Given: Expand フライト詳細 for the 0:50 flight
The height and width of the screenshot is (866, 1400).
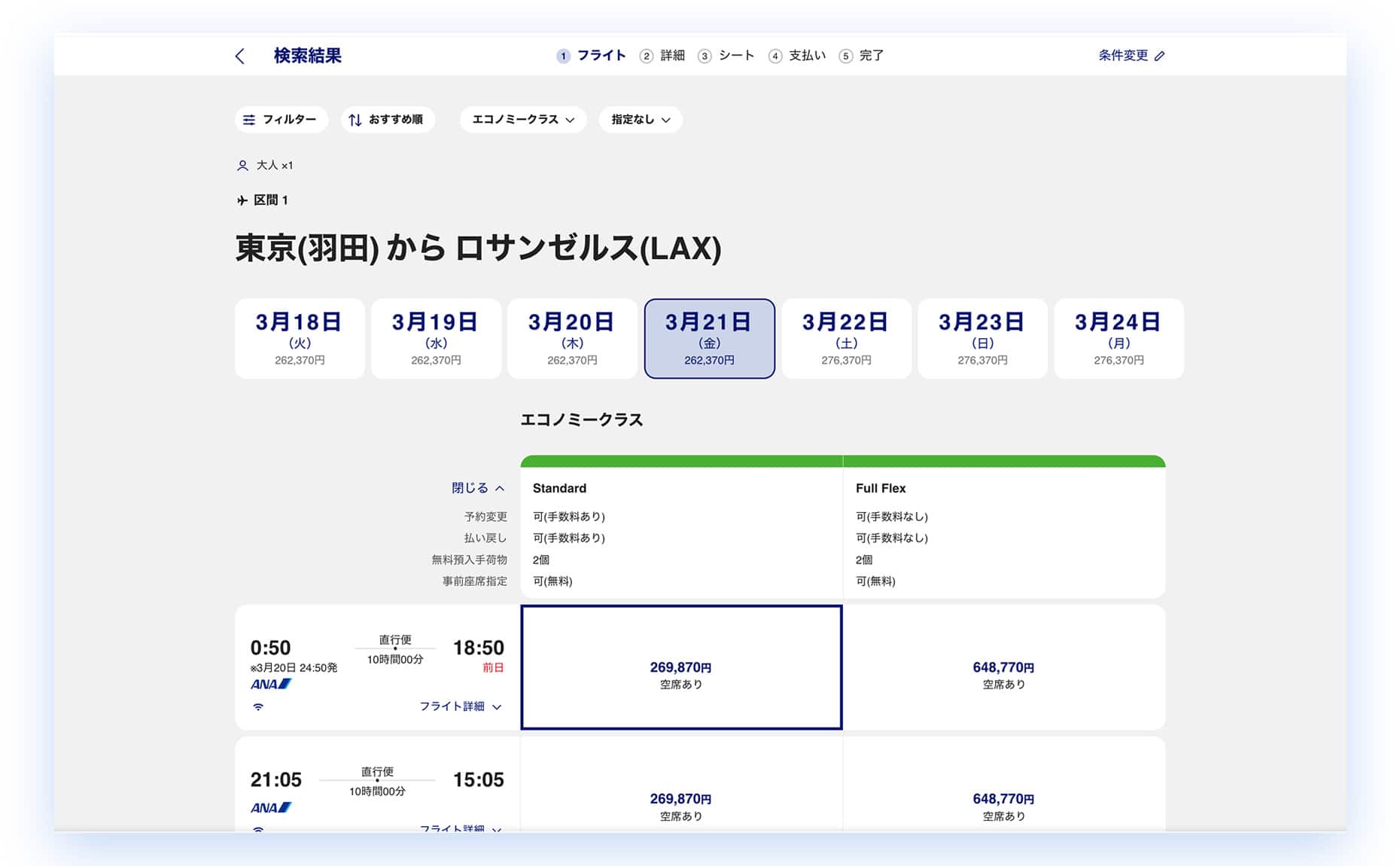Looking at the screenshot, I should [460, 706].
